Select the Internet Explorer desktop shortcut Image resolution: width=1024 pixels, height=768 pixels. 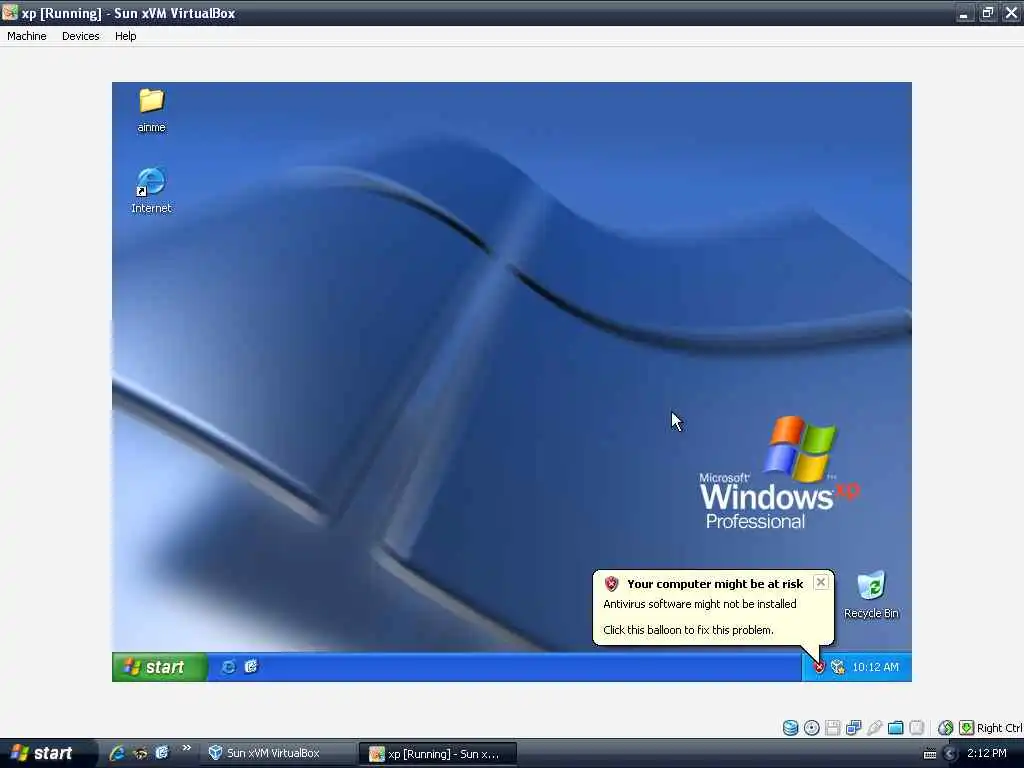151,190
